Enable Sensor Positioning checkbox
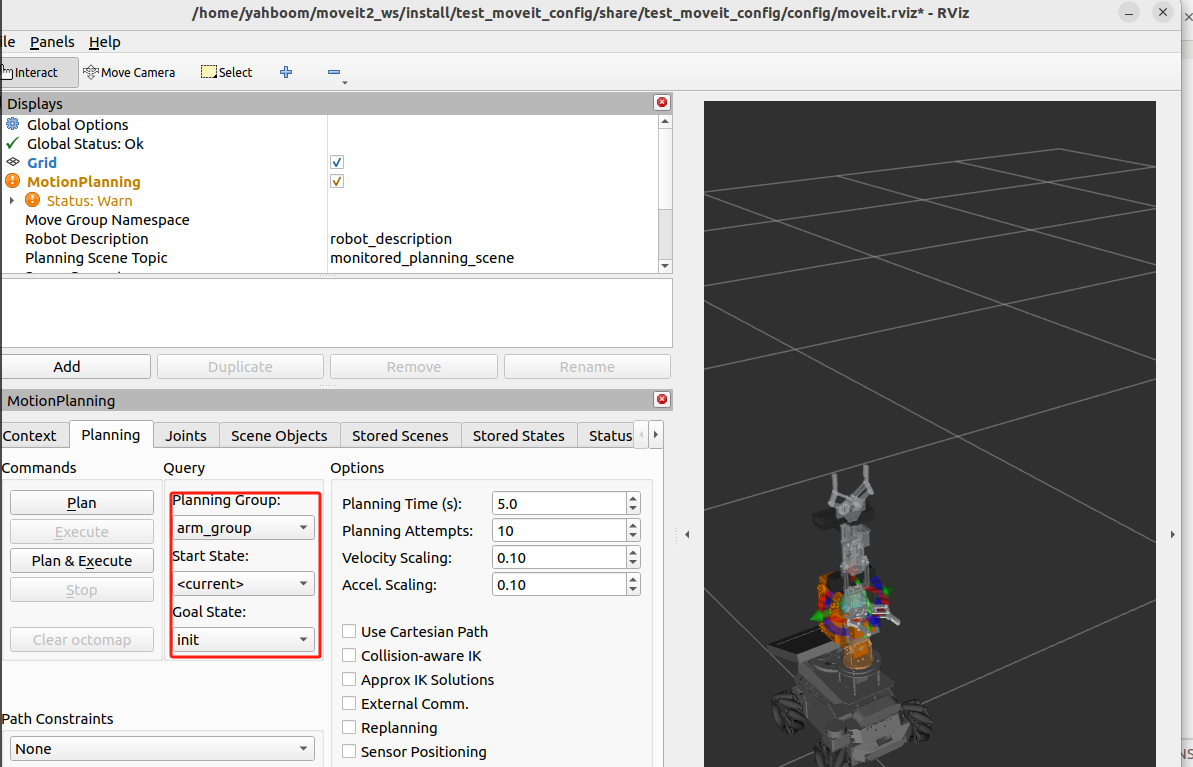The width and height of the screenshot is (1193, 767). pos(349,751)
